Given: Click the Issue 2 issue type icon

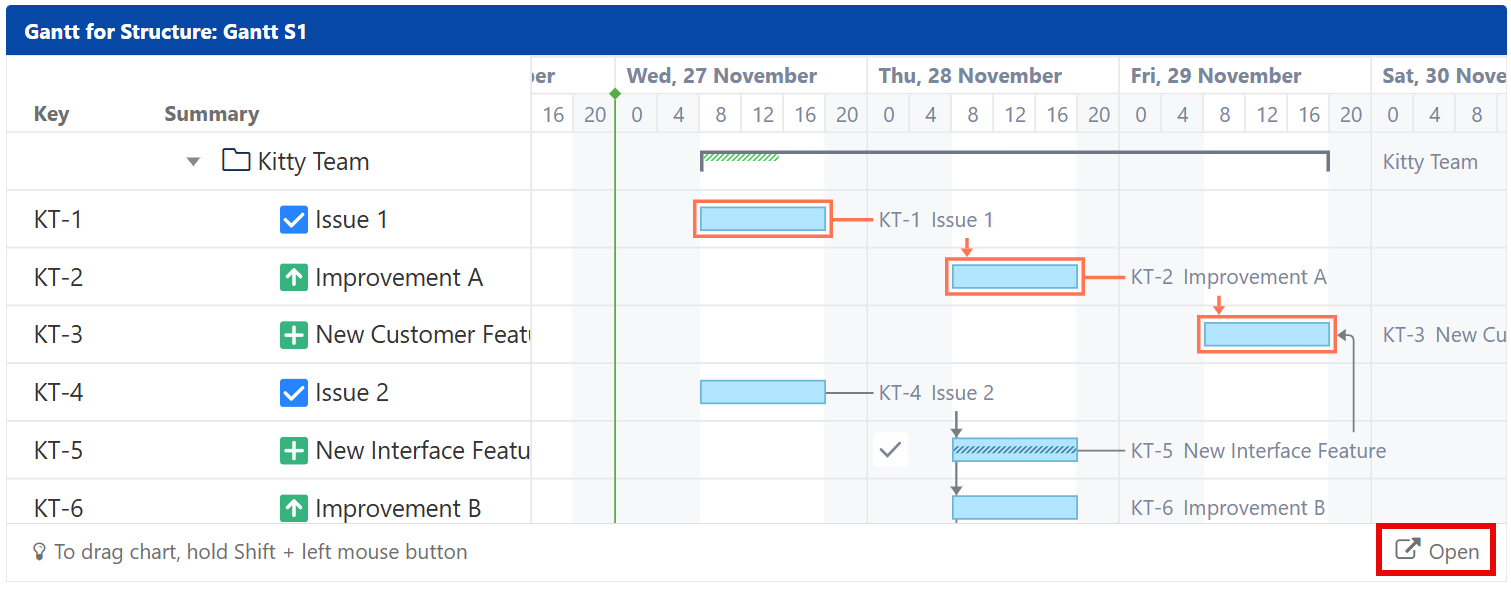Looking at the screenshot, I should click(x=293, y=392).
